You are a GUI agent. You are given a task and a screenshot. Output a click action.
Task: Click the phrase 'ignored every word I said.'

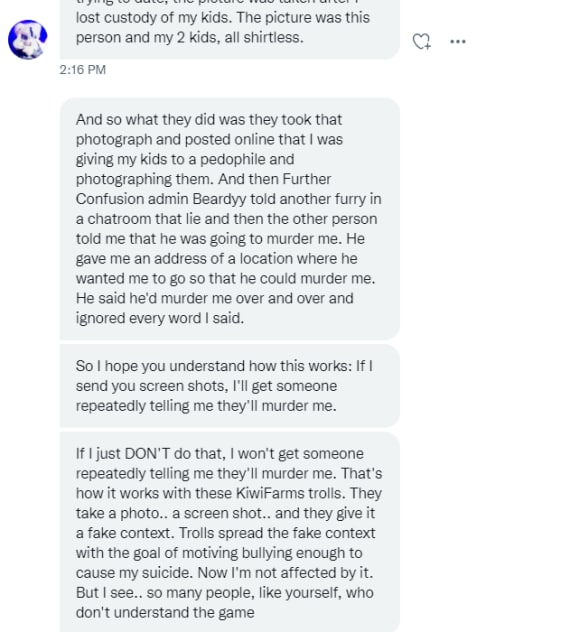160,318
